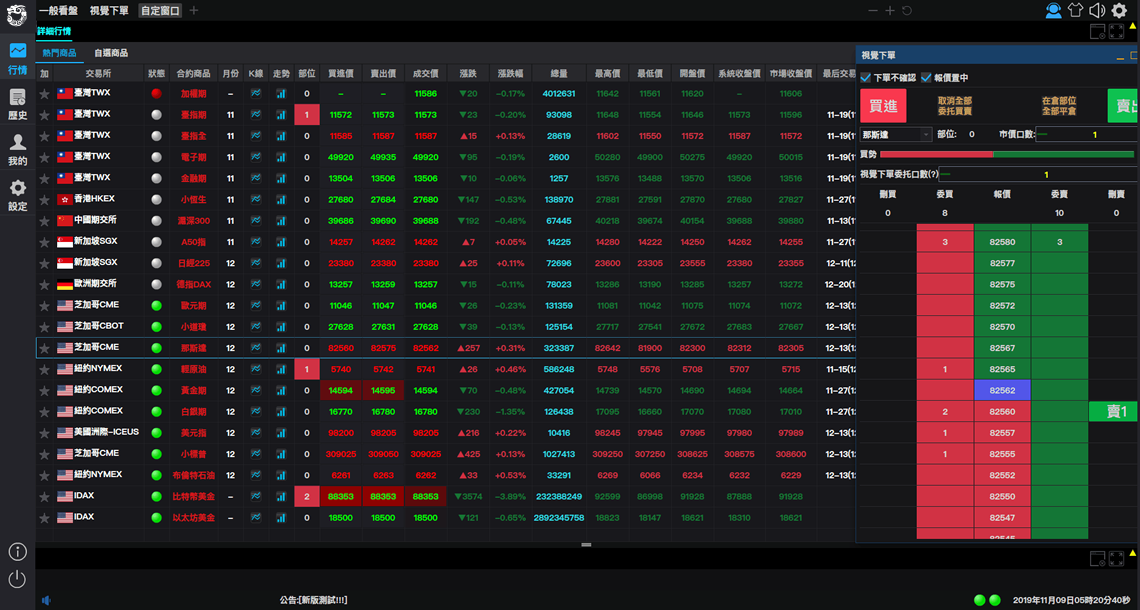Open the 歷史 history sidebar icon

(x=17, y=102)
